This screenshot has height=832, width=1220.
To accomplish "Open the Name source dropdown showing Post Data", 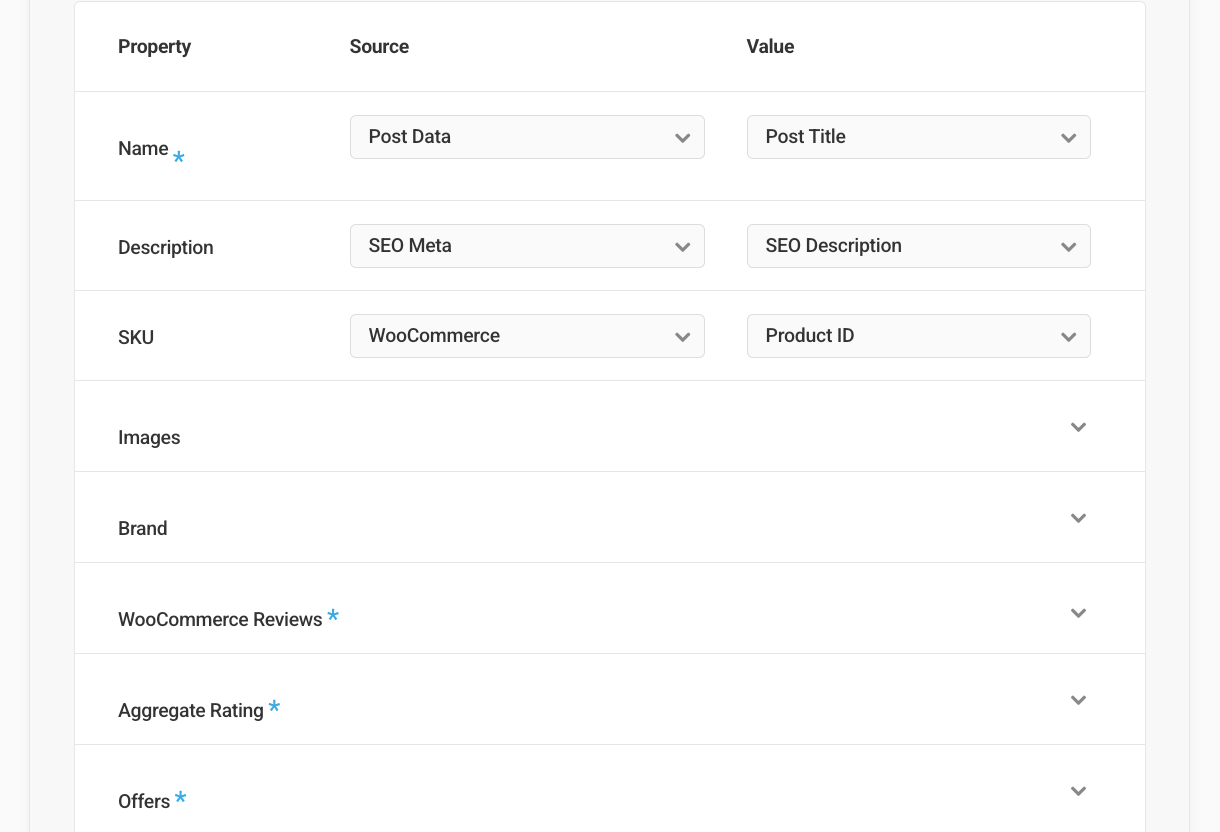I will (x=527, y=137).
